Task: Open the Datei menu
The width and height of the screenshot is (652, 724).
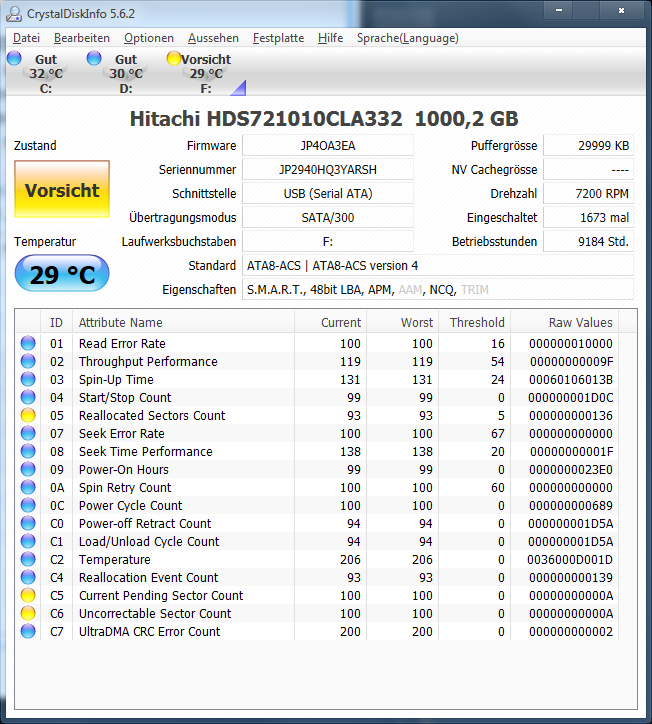Action: coord(26,38)
